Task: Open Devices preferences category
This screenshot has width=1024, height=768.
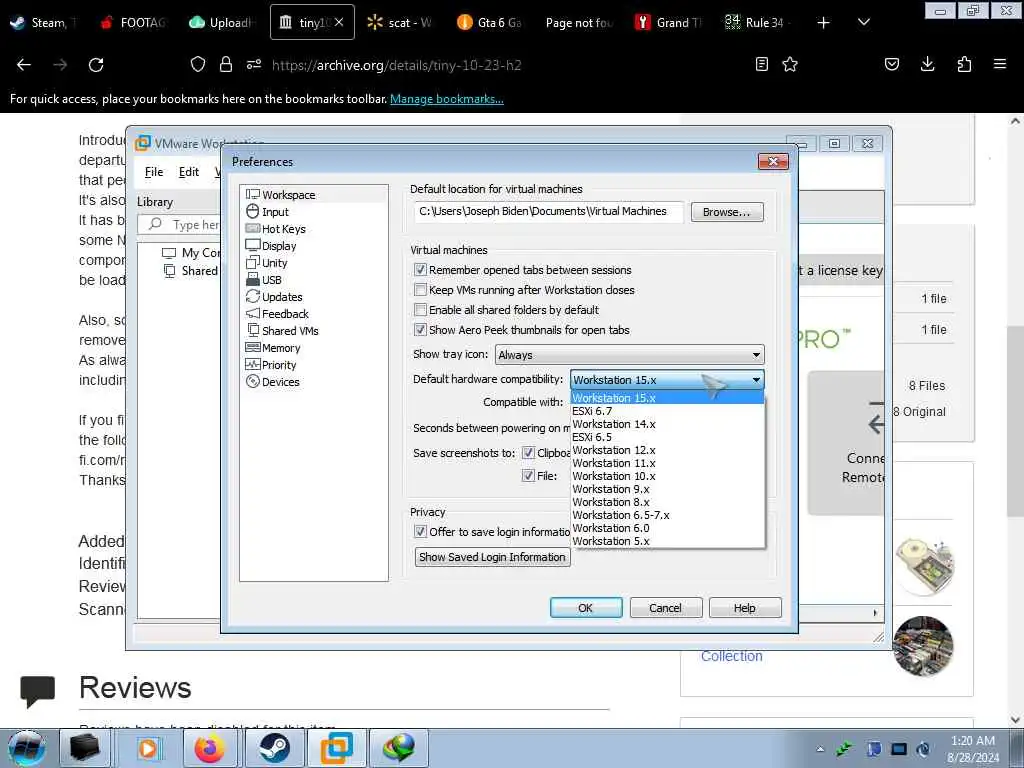Action: pos(272,382)
